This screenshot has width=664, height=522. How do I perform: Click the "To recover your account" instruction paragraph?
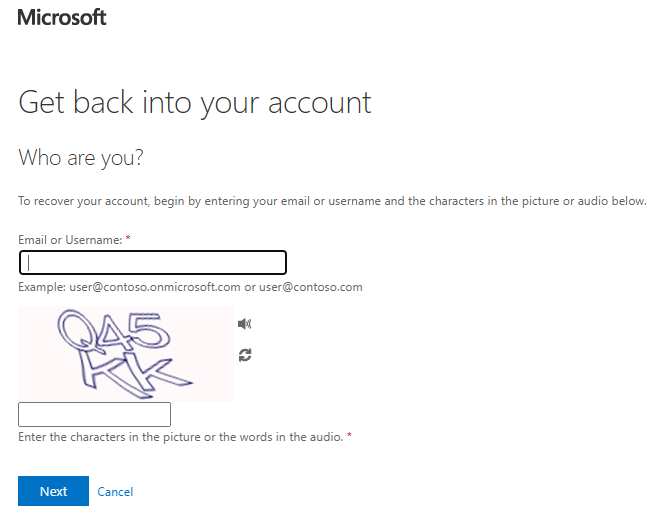click(332, 201)
